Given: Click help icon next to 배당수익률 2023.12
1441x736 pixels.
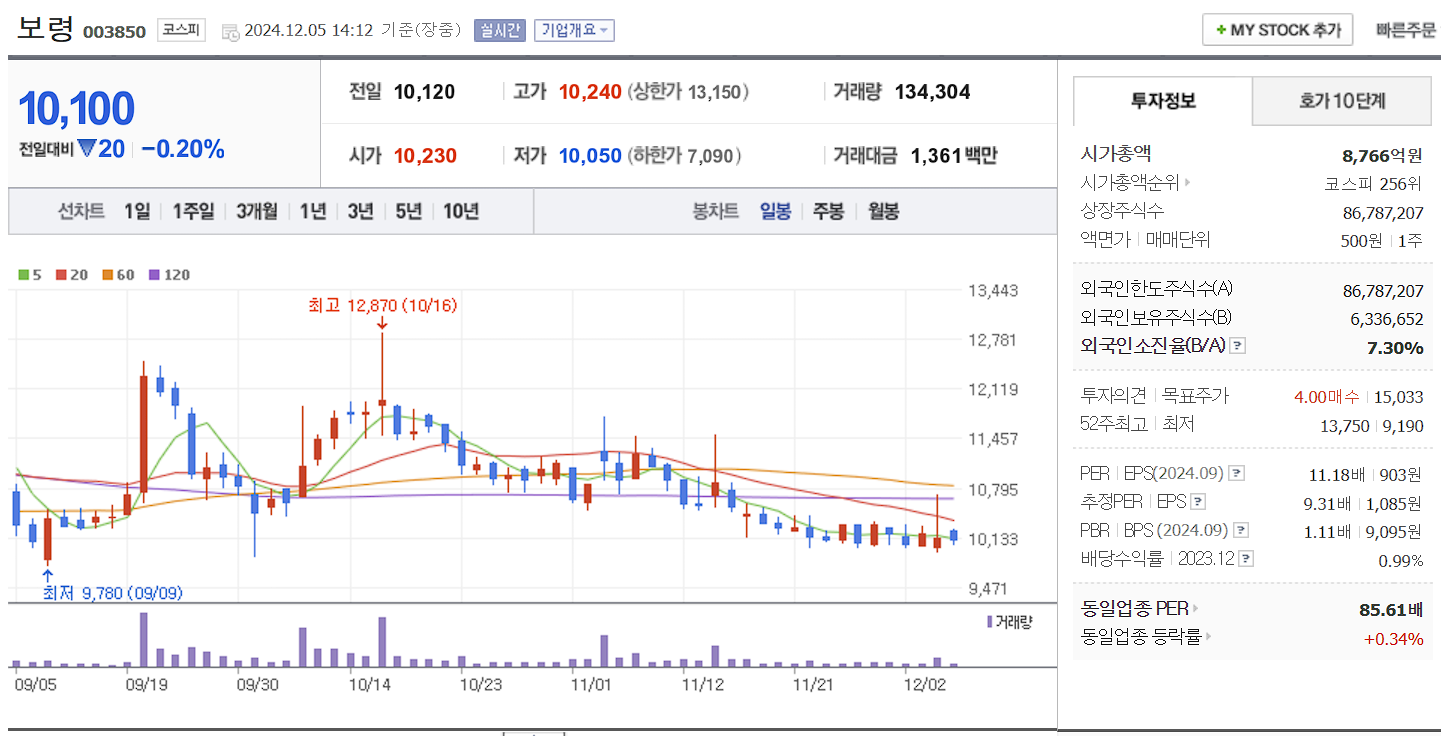Looking at the screenshot, I should (x=1245, y=558).
